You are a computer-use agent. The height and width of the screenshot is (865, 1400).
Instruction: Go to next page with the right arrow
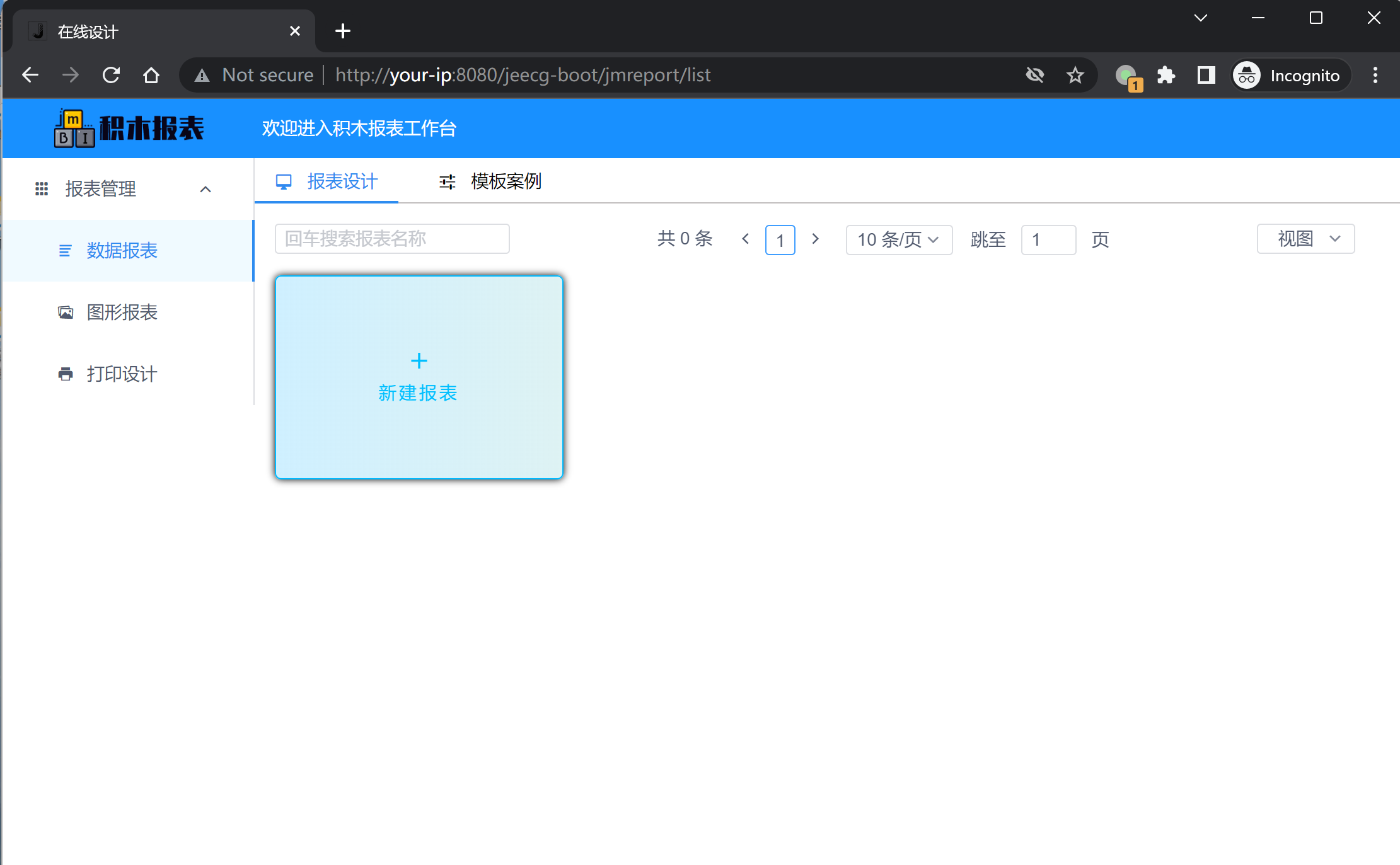(815, 239)
